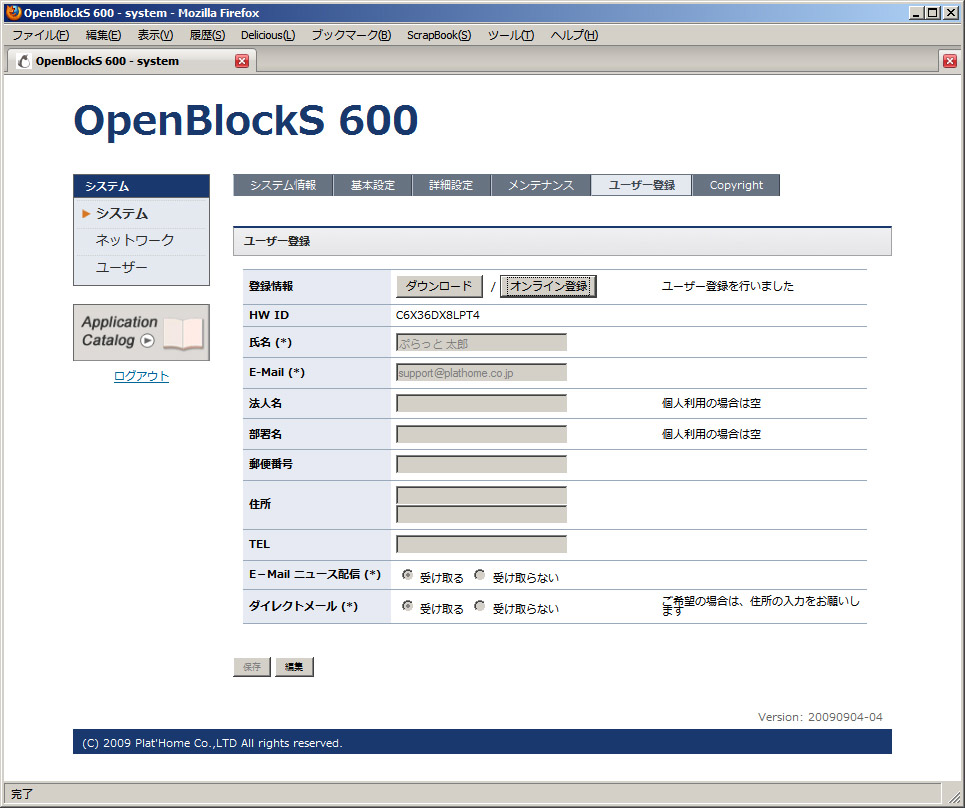Open the 編集(E) menu
The width and height of the screenshot is (965, 808).
(103, 35)
